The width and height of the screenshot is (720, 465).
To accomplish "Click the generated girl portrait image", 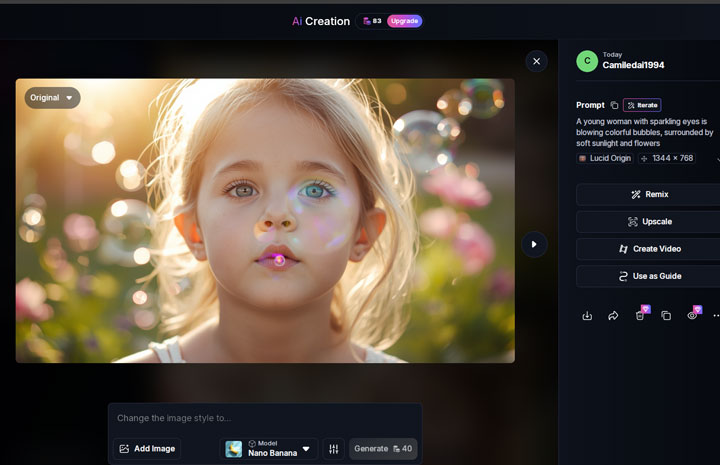I will click(x=265, y=221).
